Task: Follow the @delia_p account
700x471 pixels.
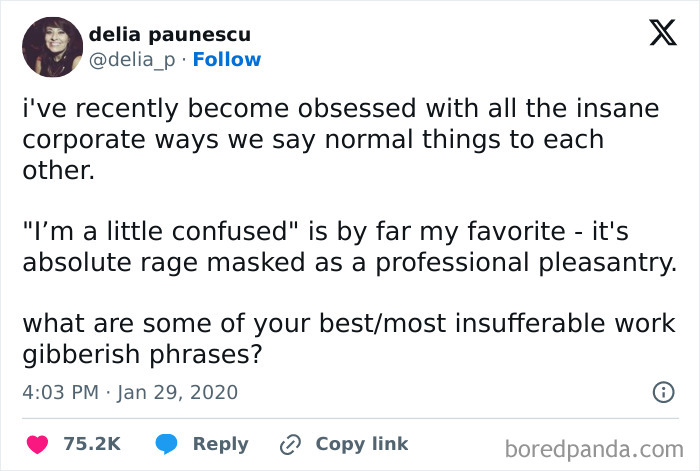Action: (x=227, y=60)
